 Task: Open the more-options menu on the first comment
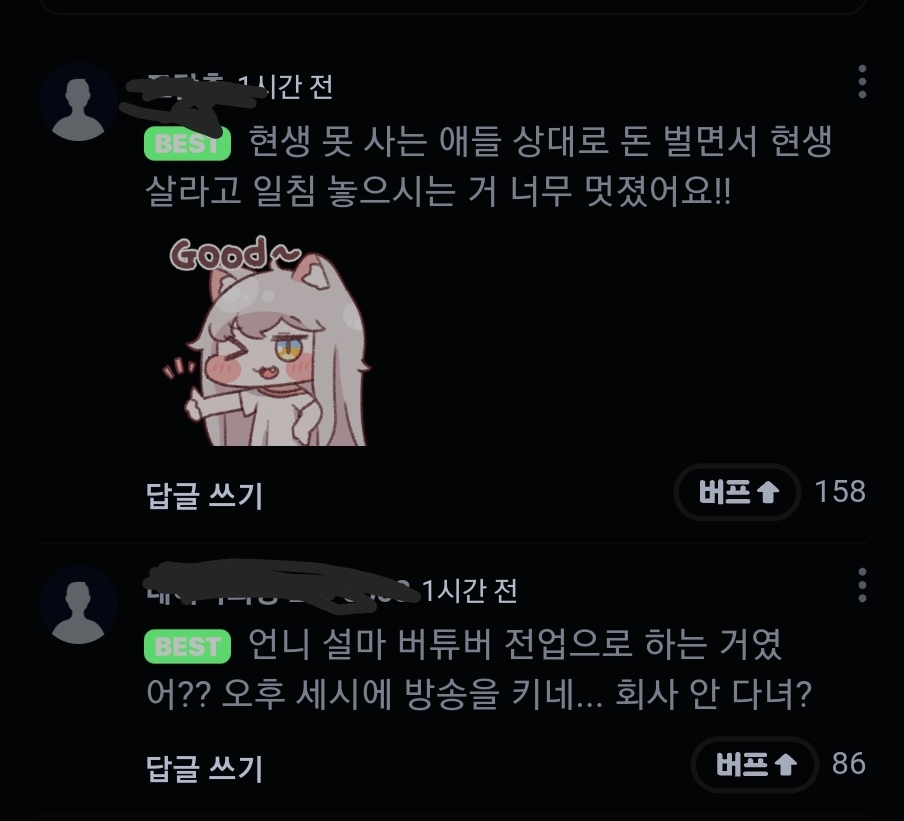[862, 82]
